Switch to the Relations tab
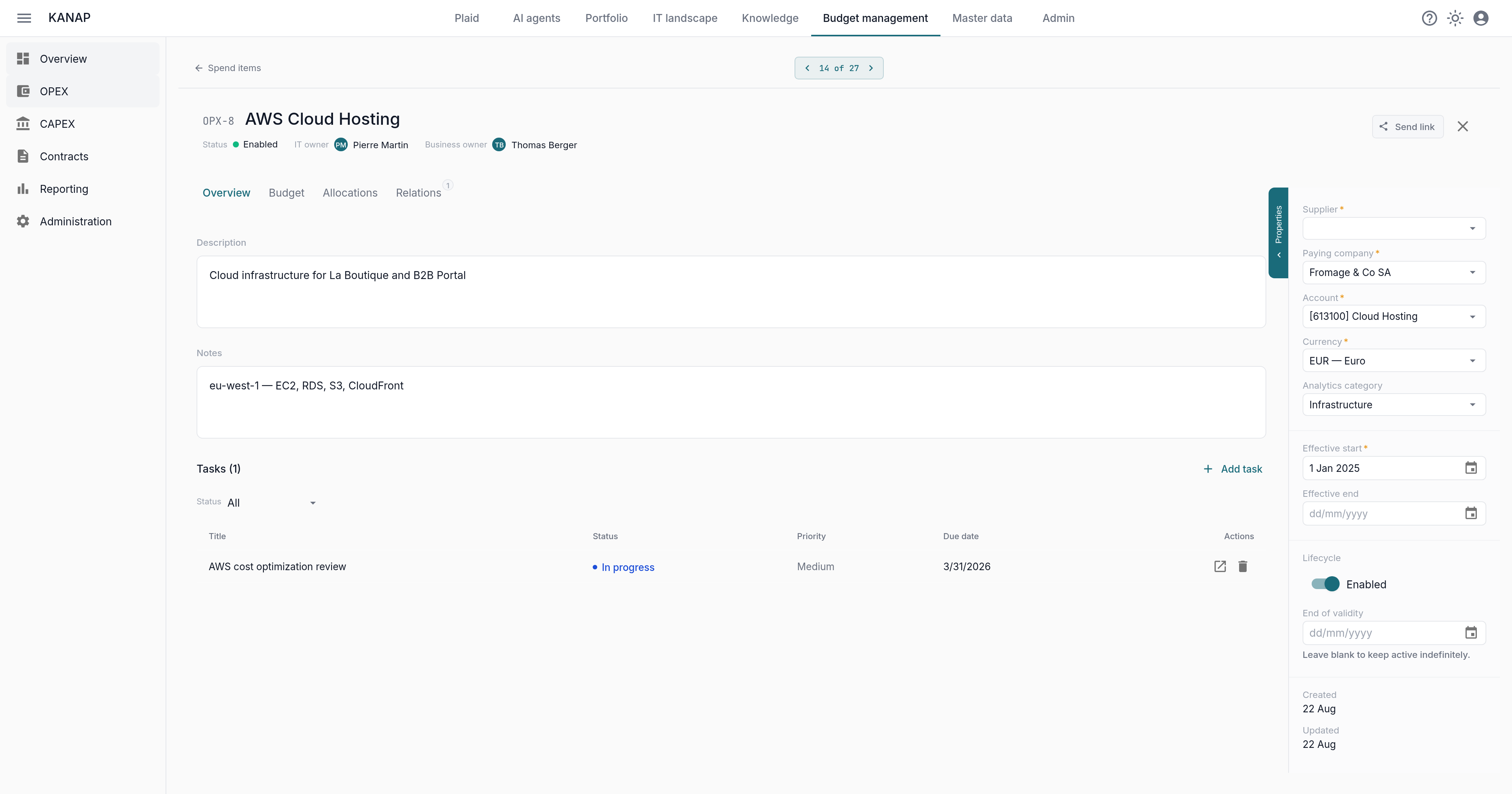Screen dimensions: 1512x794 click(x=418, y=192)
